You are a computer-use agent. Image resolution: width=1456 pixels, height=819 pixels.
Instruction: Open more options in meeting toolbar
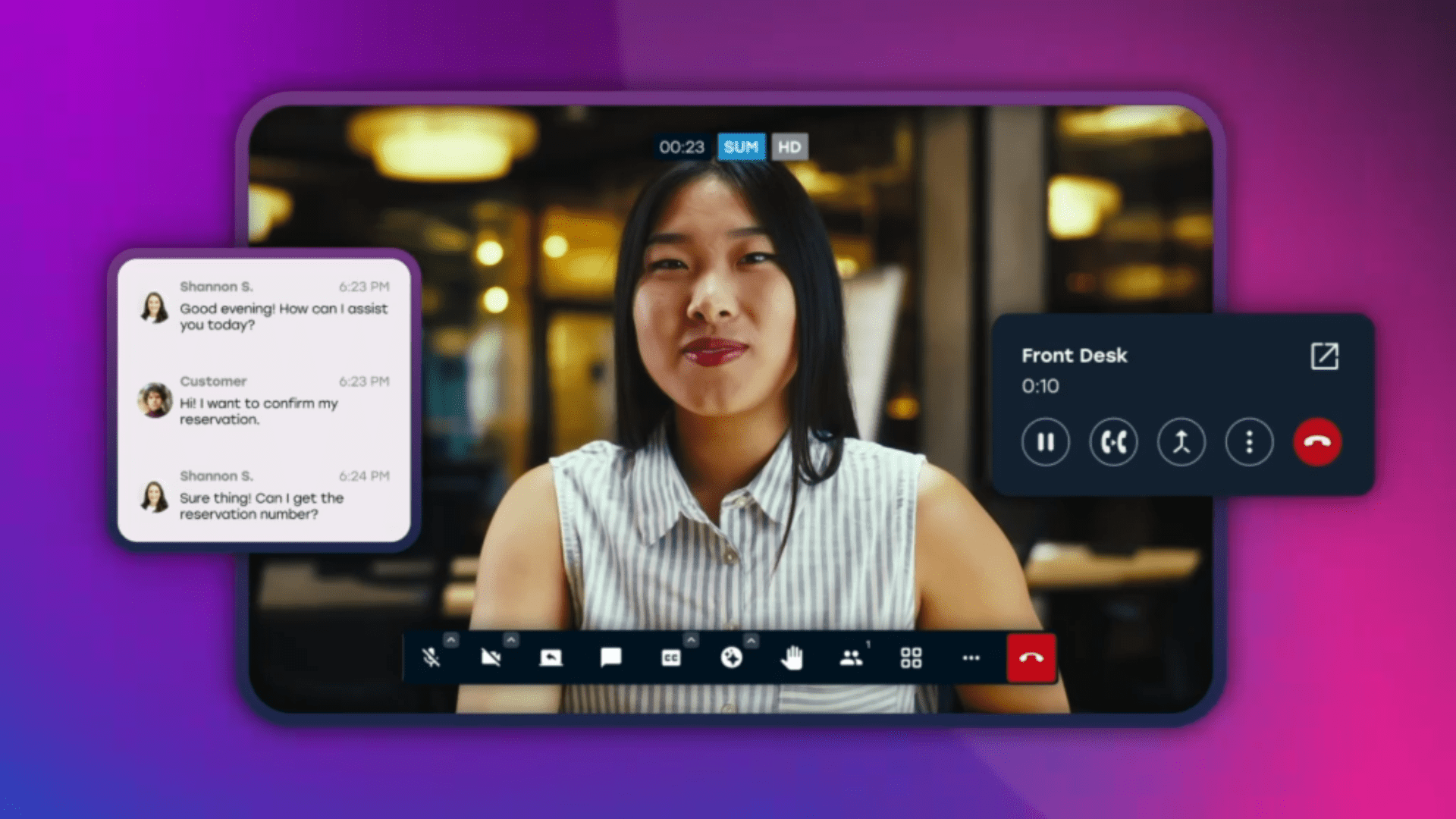pos(971,657)
